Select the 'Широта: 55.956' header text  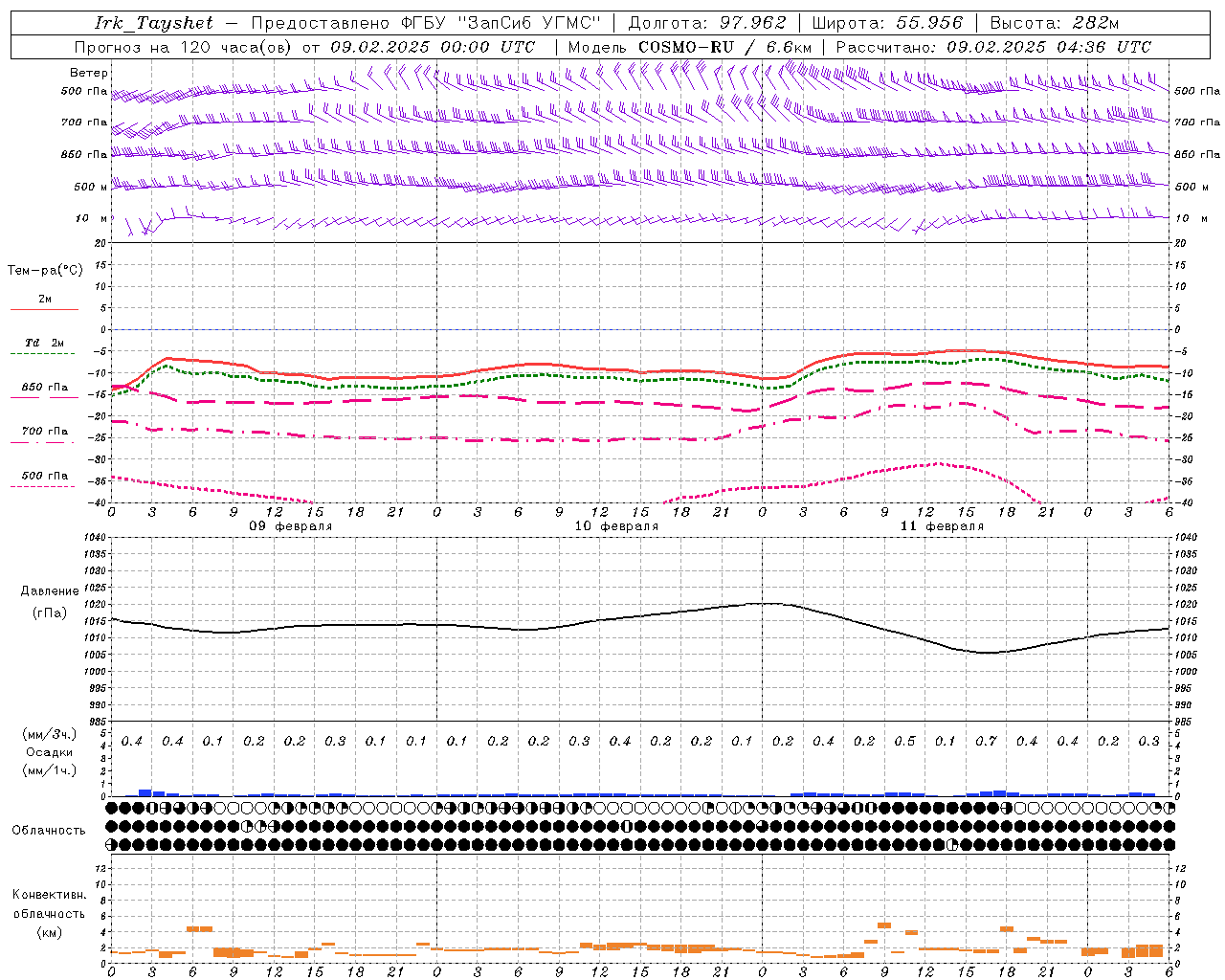pyautogui.click(x=887, y=23)
